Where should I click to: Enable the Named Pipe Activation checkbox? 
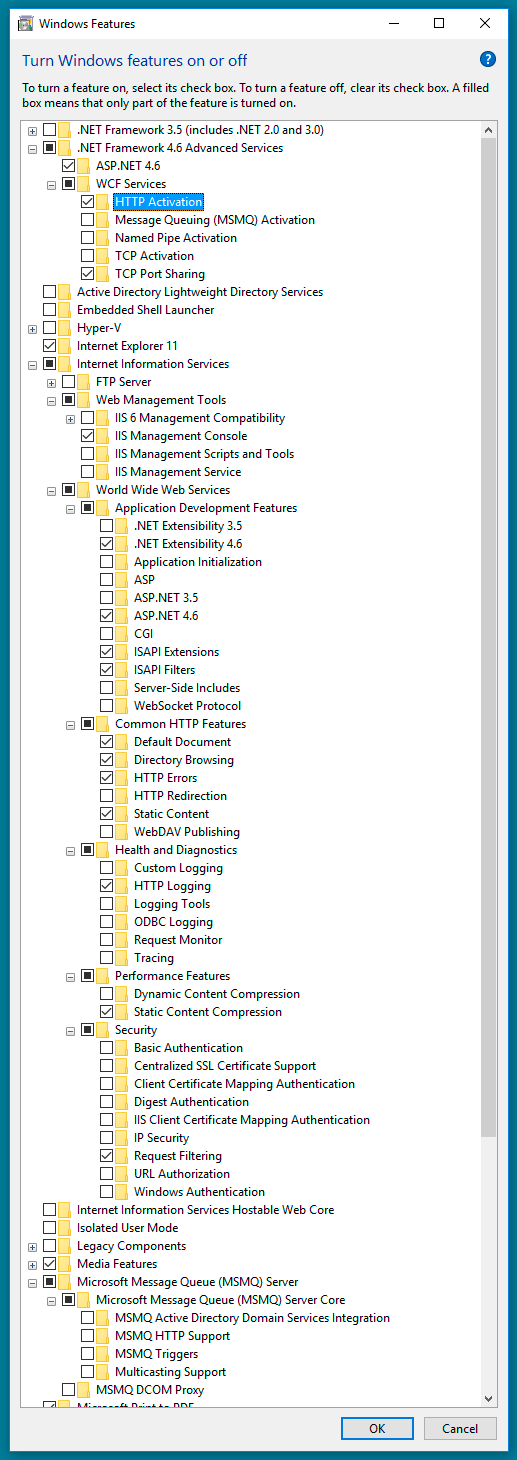(x=88, y=238)
